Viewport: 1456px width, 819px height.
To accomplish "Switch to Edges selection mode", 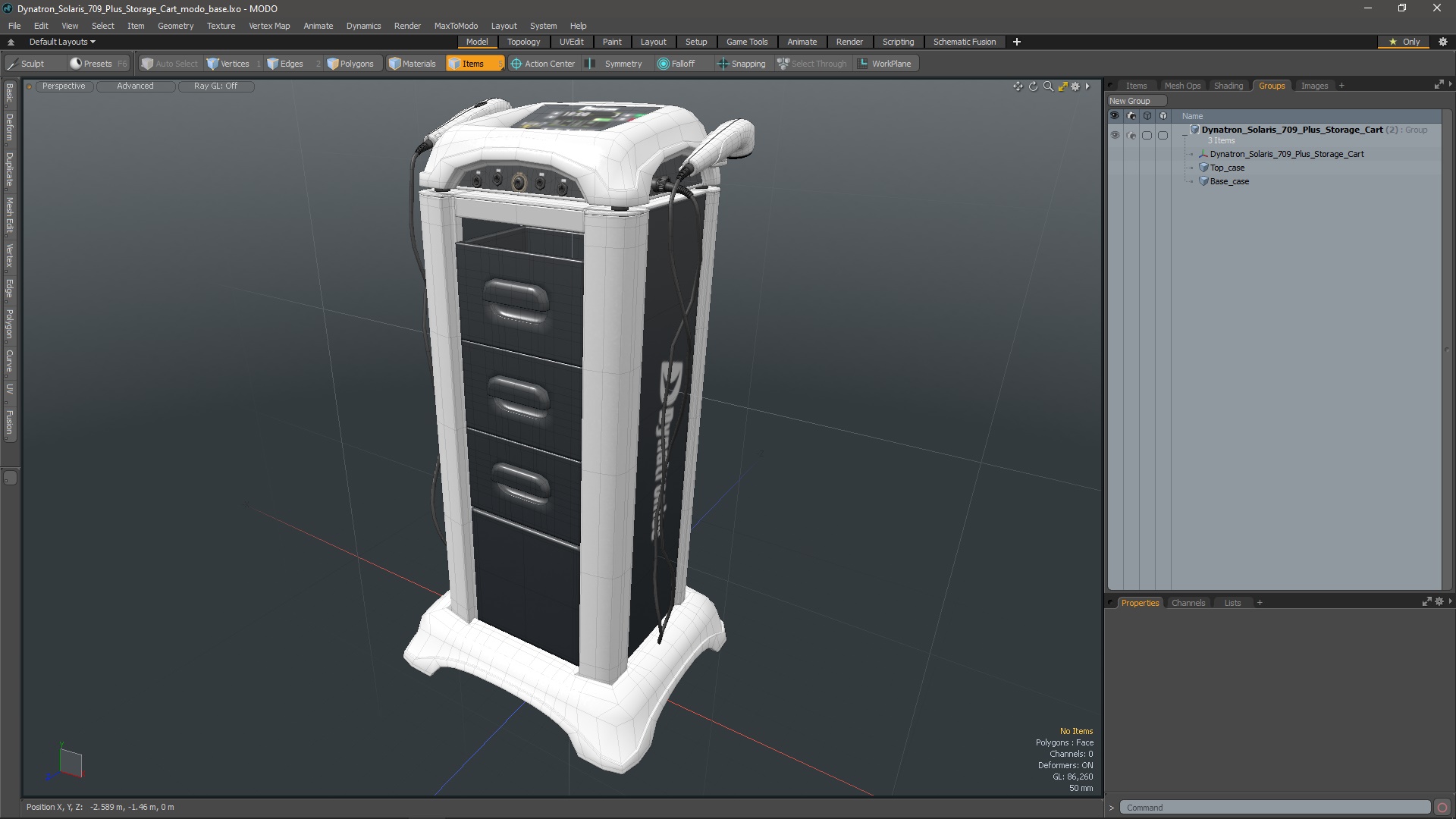I will (286, 64).
